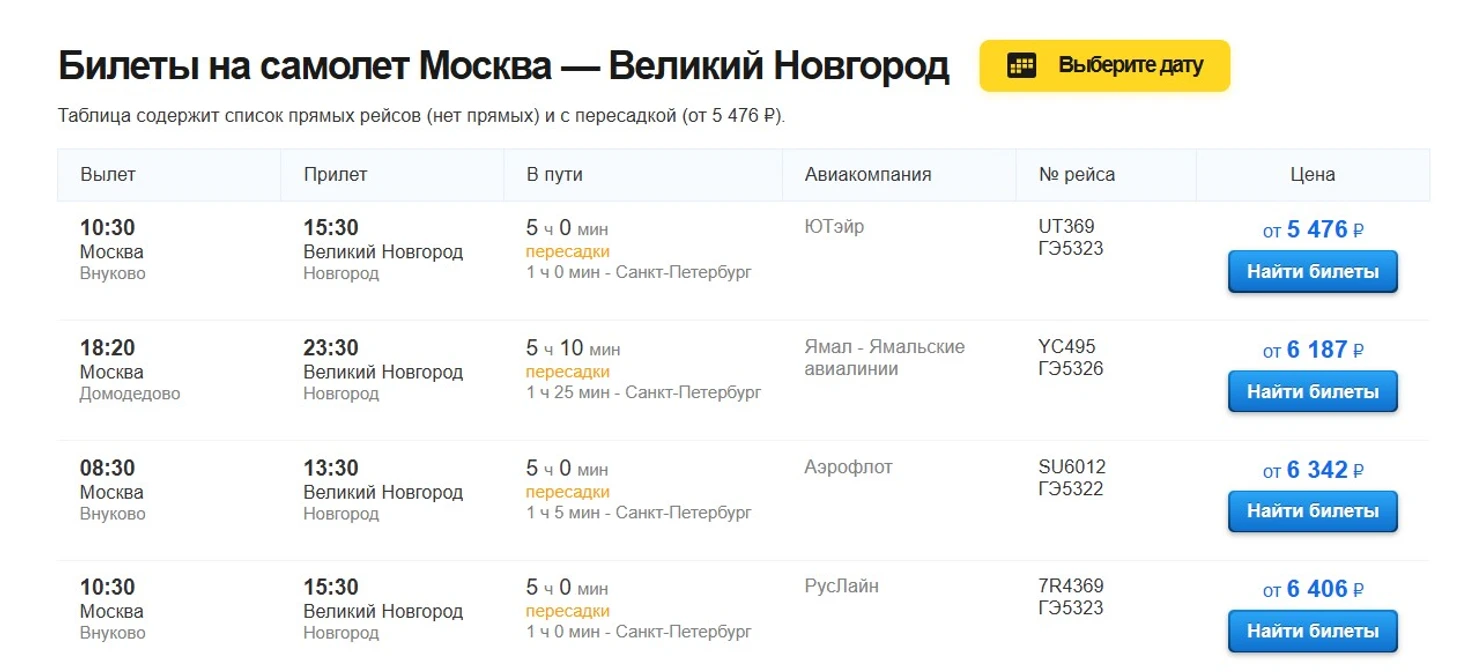Click the РусЛайн airline name
The width and height of the screenshot is (1460, 672).
pos(841,586)
